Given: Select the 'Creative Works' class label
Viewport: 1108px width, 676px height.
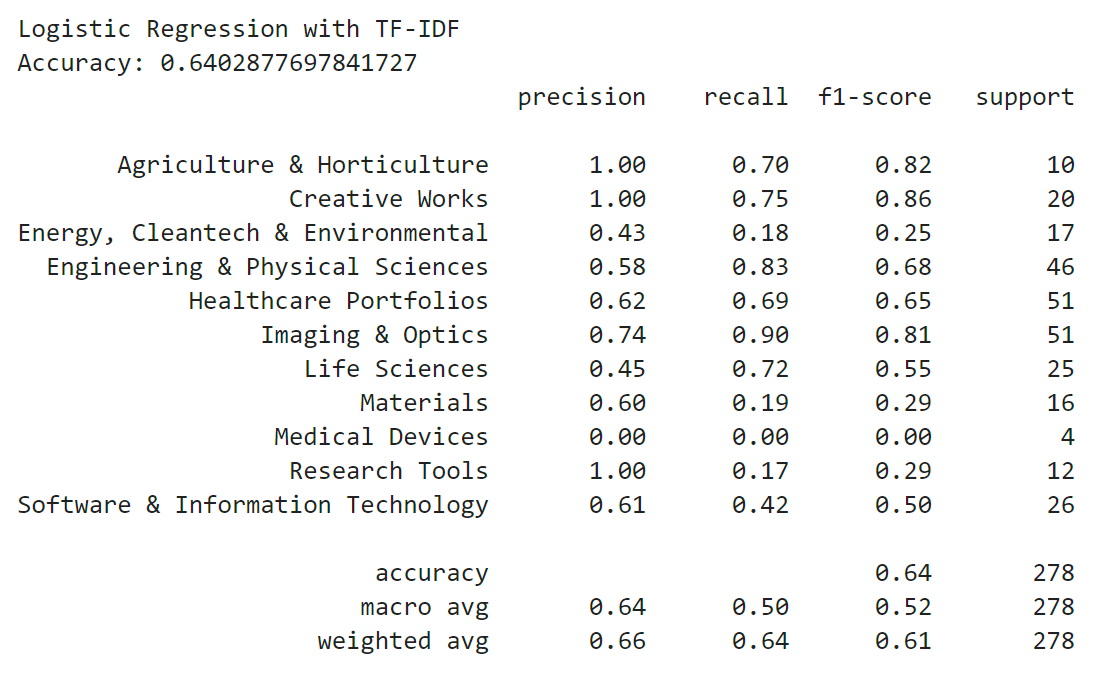Looking at the screenshot, I should pos(388,199).
